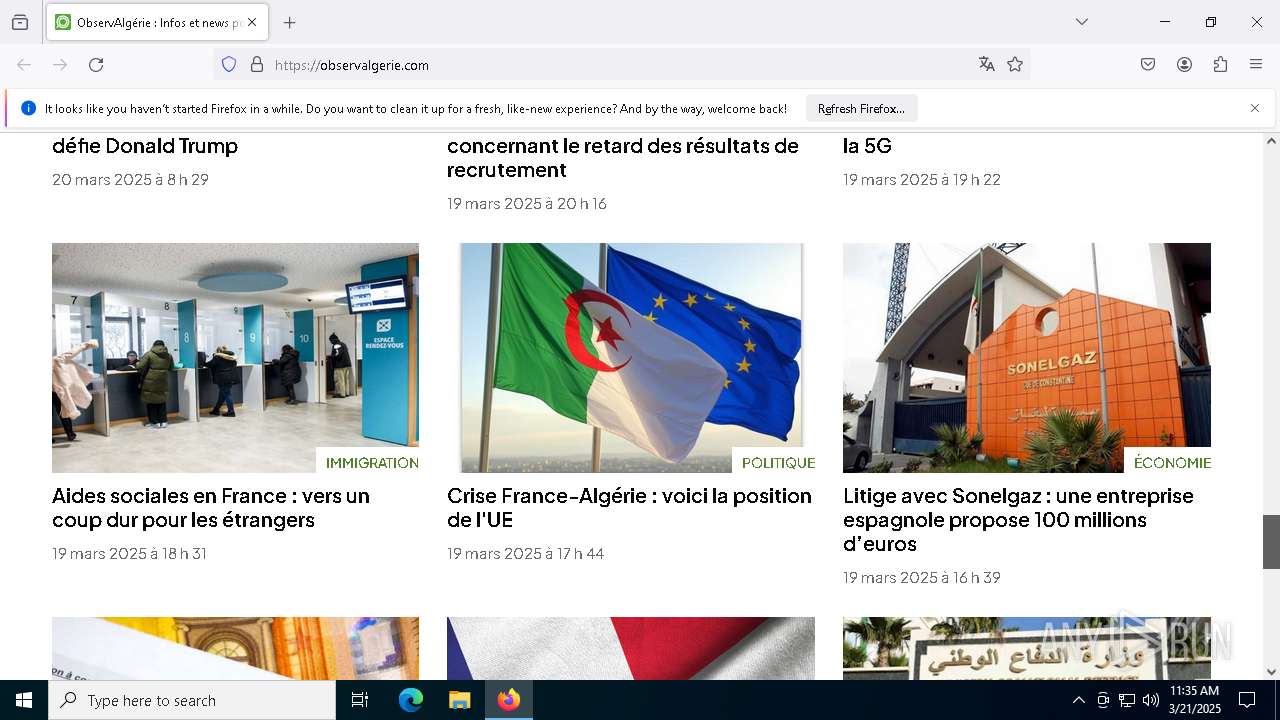
Task: Open the French flag thumbnail
Action: point(631,648)
